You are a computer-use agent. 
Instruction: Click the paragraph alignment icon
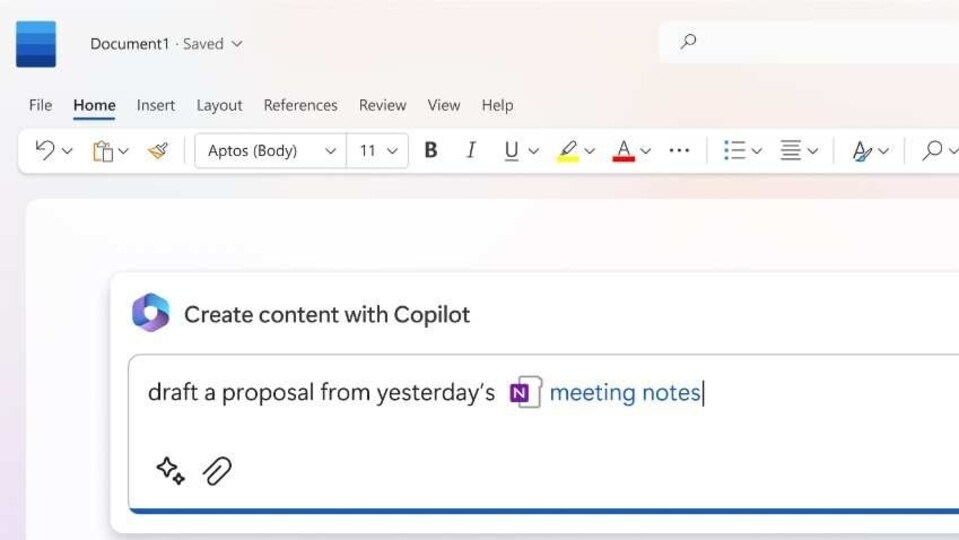pyautogui.click(x=790, y=150)
